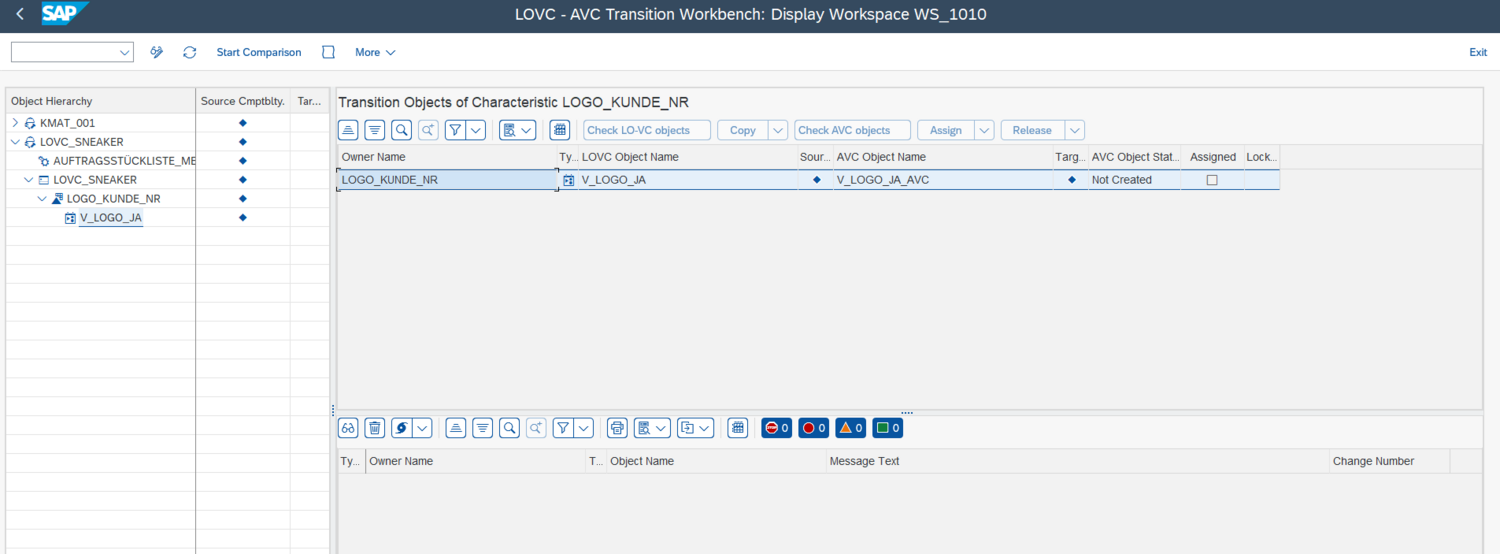Click the filter icon in message log toolbar

[x=564, y=428]
